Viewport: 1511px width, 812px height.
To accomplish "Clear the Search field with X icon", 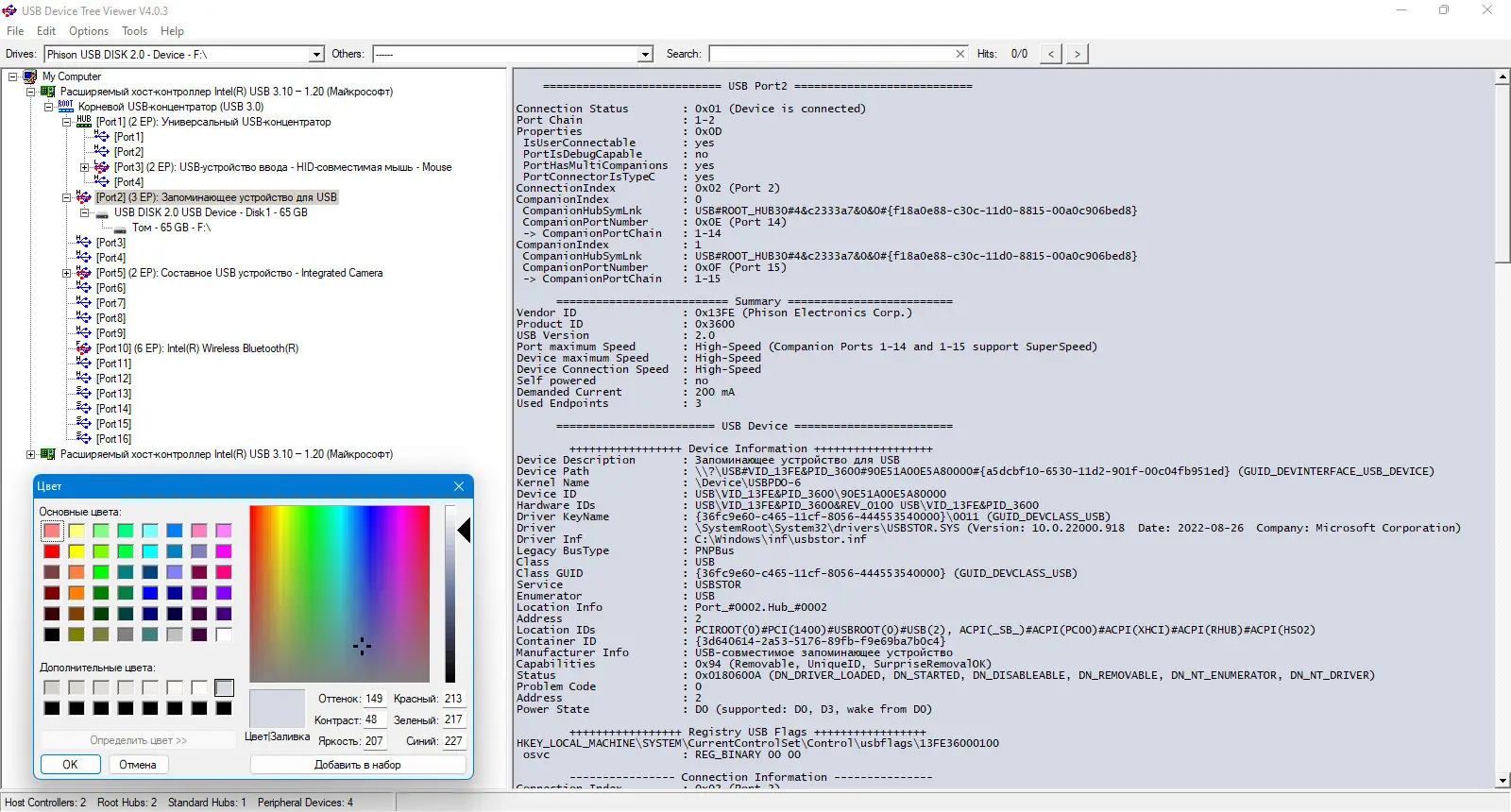I will coord(960,54).
